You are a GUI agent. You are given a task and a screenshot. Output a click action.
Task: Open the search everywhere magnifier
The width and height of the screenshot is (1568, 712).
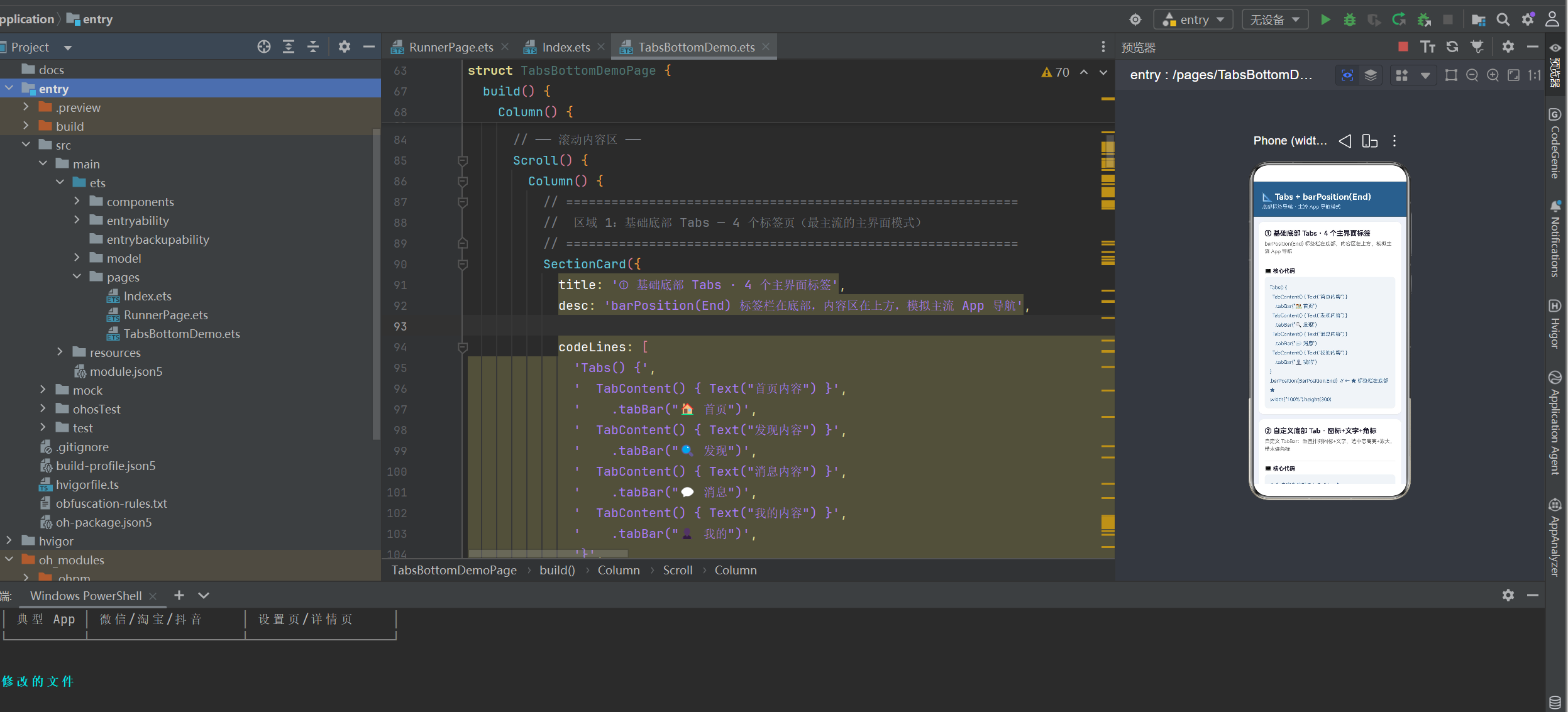(1503, 19)
